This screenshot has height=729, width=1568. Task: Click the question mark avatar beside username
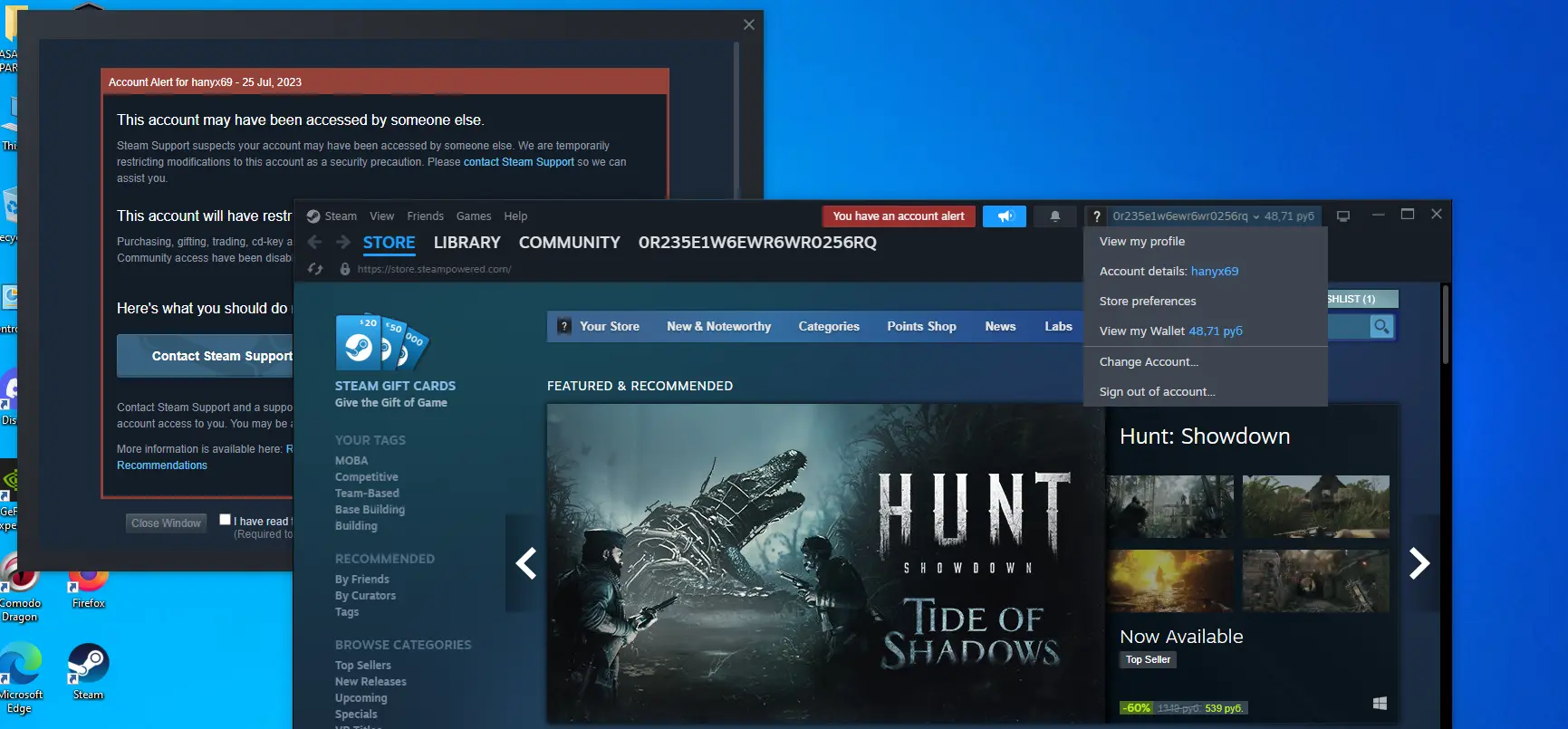pos(1096,216)
